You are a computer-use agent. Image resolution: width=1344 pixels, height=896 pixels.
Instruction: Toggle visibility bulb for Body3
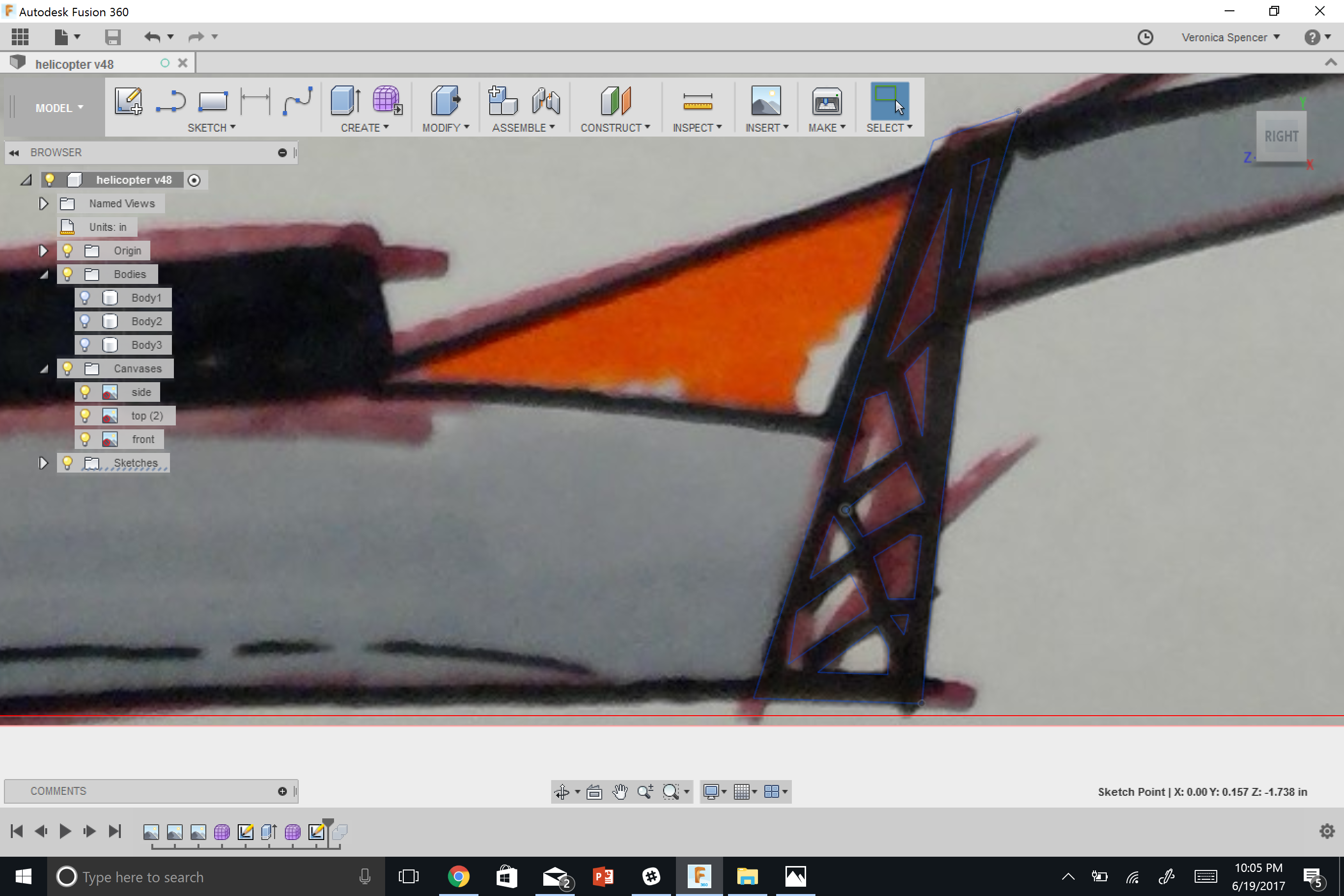coord(85,344)
